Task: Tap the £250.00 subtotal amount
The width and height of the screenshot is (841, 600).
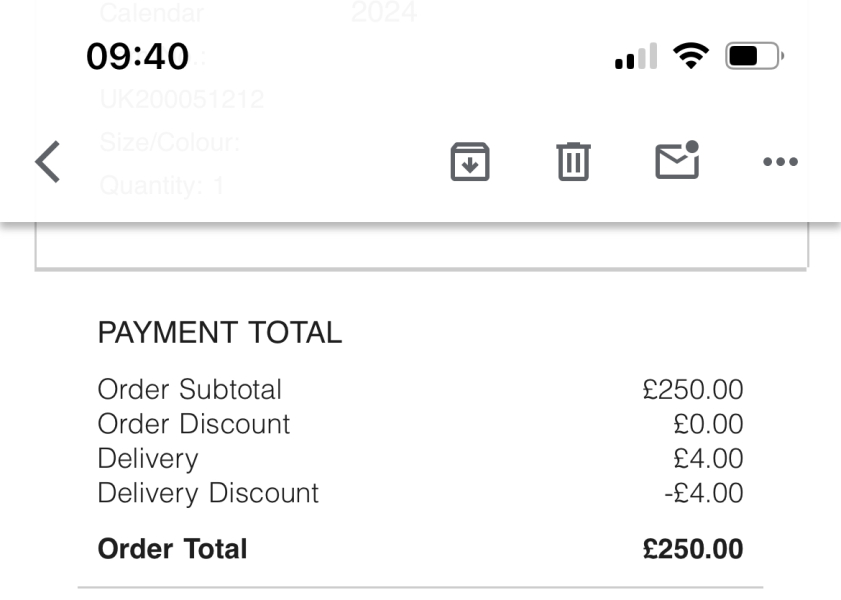Action: (693, 390)
